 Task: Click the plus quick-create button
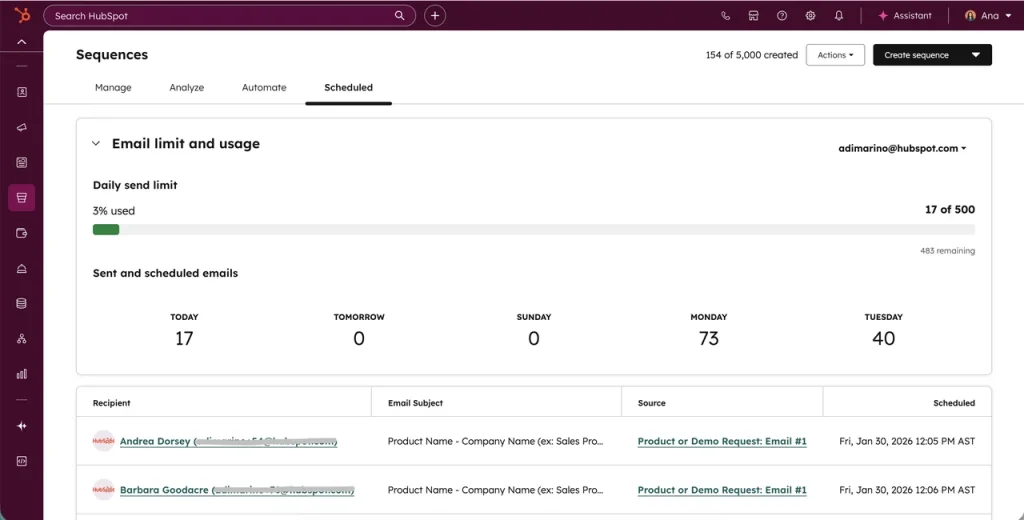[435, 16]
